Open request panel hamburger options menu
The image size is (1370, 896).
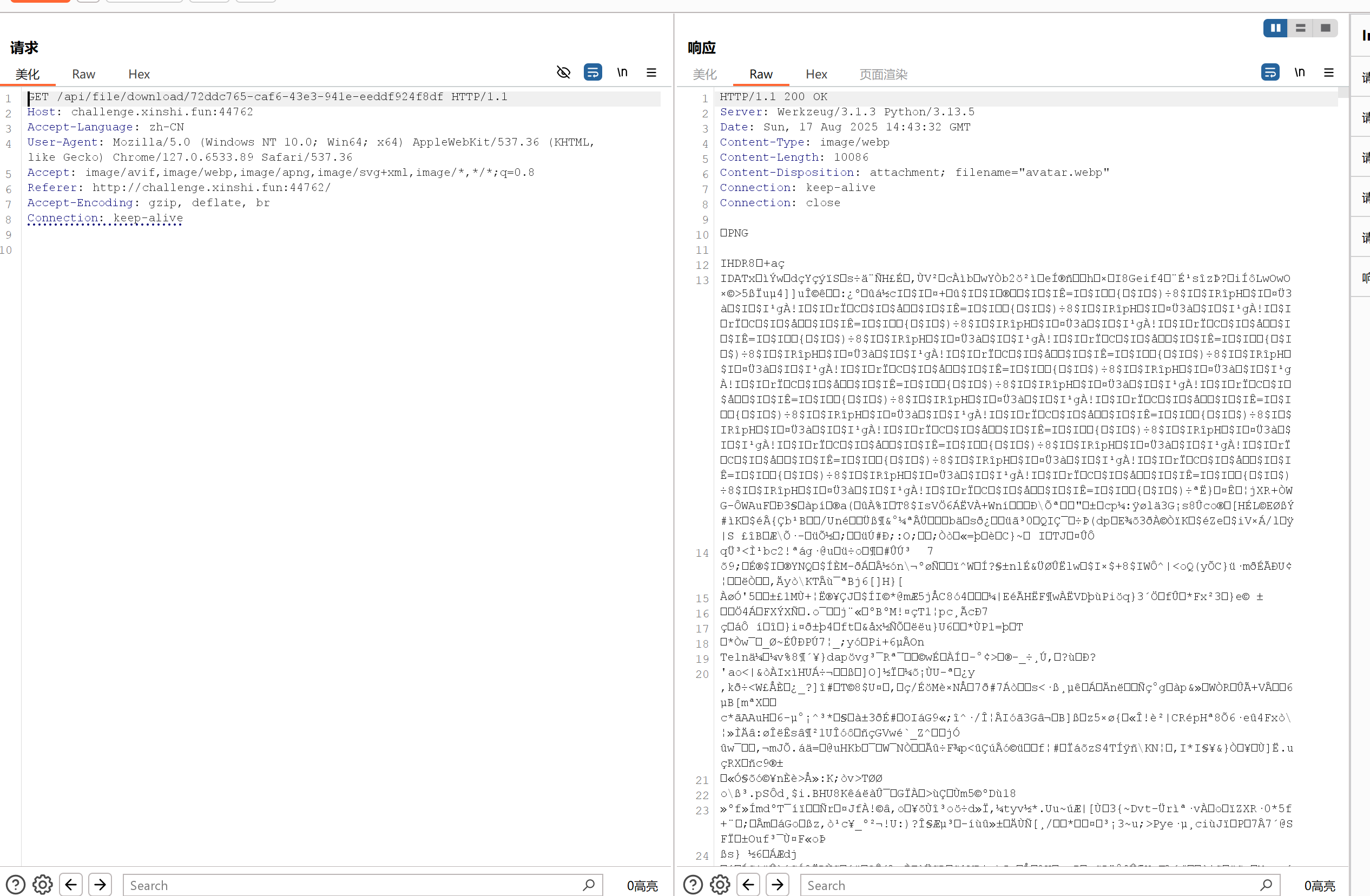tap(651, 73)
